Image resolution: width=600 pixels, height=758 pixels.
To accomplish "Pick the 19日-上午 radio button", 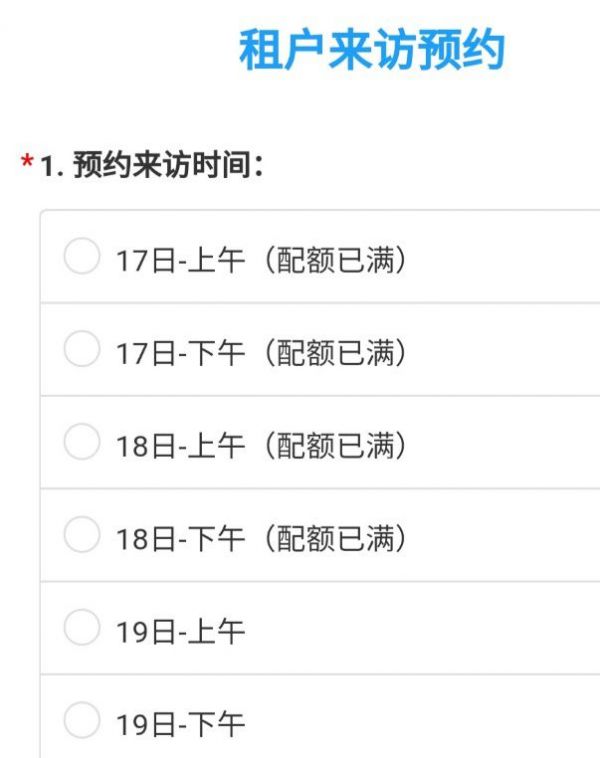I will tap(81, 629).
